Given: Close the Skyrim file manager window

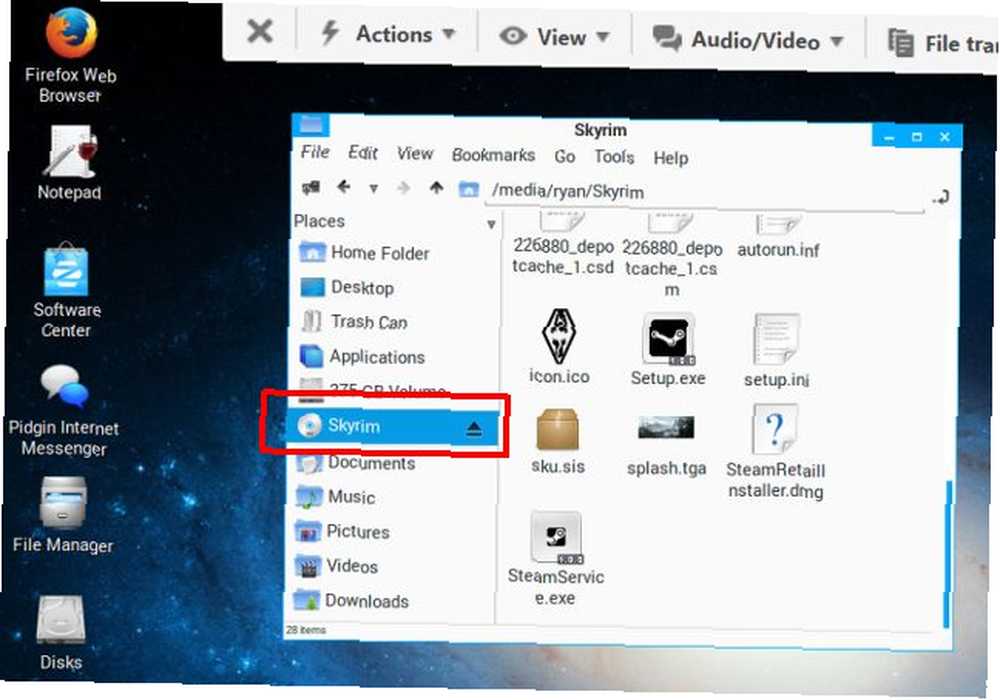Looking at the screenshot, I should (945, 137).
